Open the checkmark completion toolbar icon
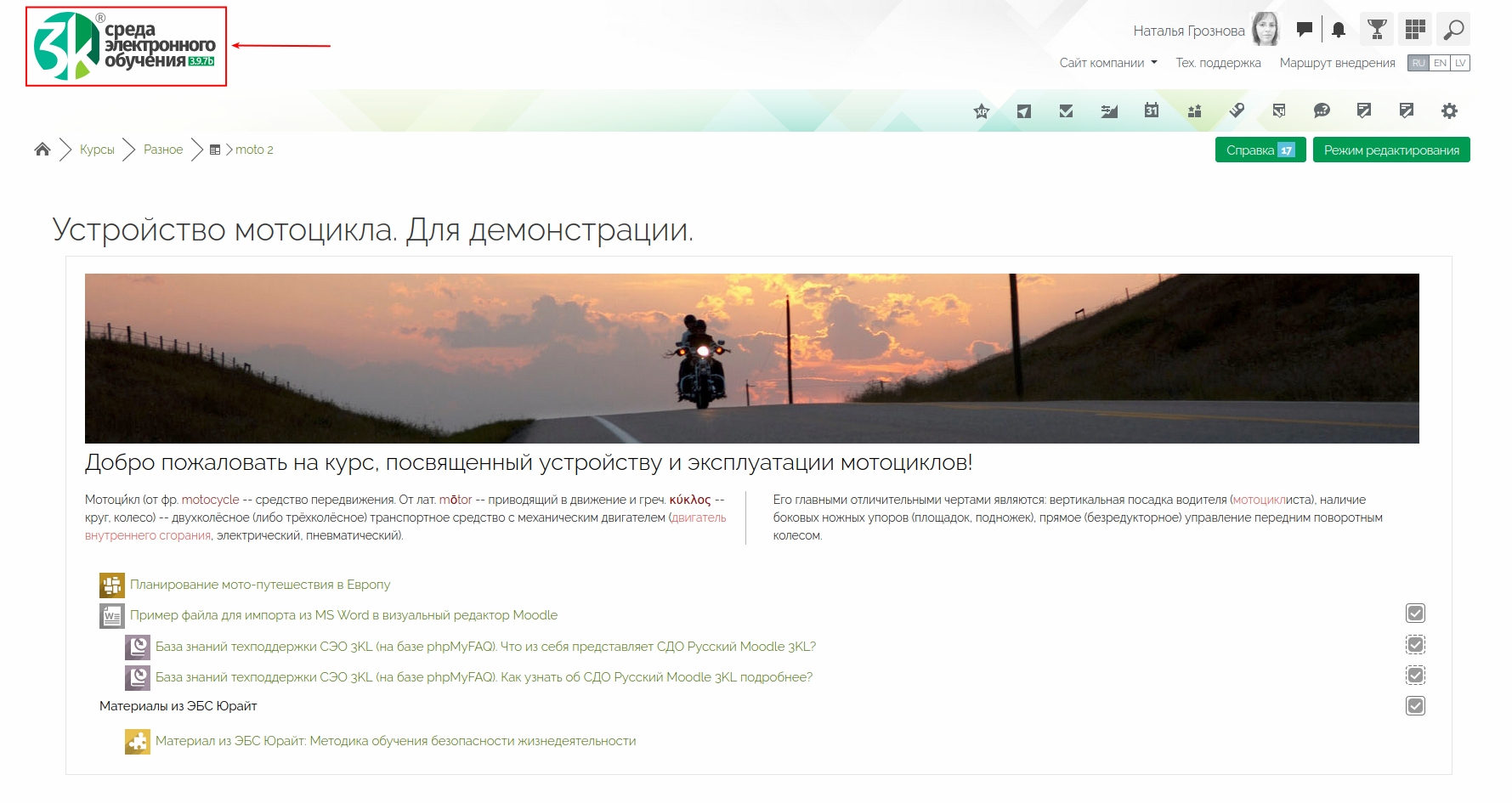 click(x=1067, y=110)
